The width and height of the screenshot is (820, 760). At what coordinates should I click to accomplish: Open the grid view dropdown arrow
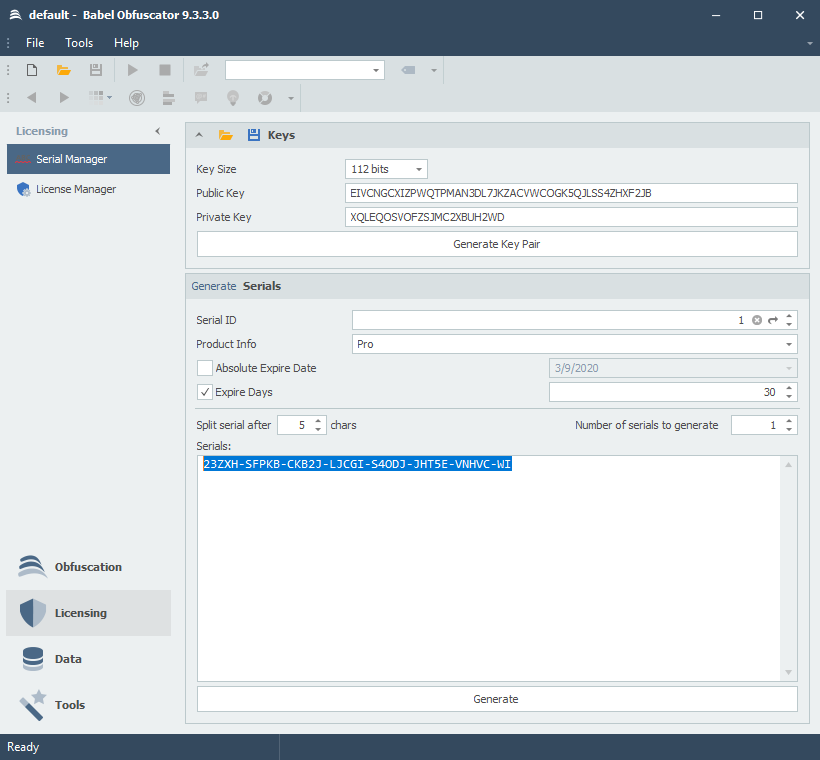pos(109,97)
